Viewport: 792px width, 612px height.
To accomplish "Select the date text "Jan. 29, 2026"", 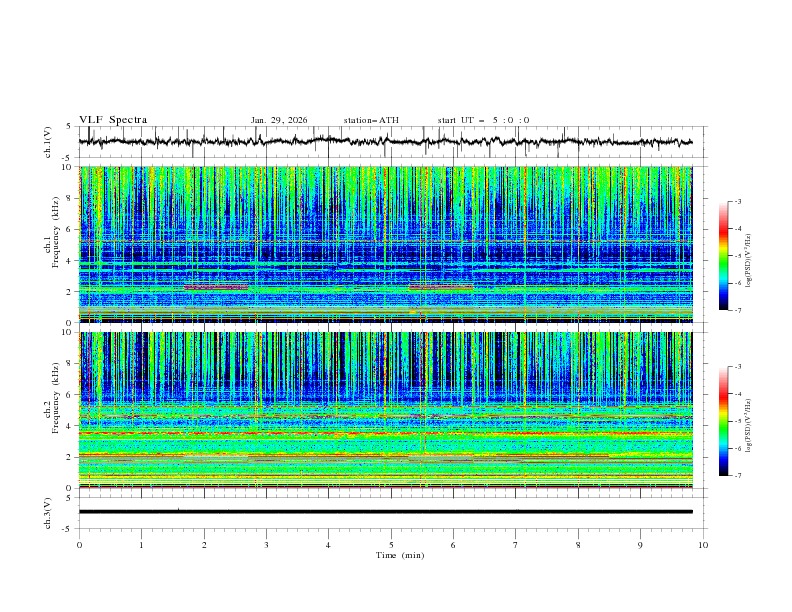I will 279,120.
